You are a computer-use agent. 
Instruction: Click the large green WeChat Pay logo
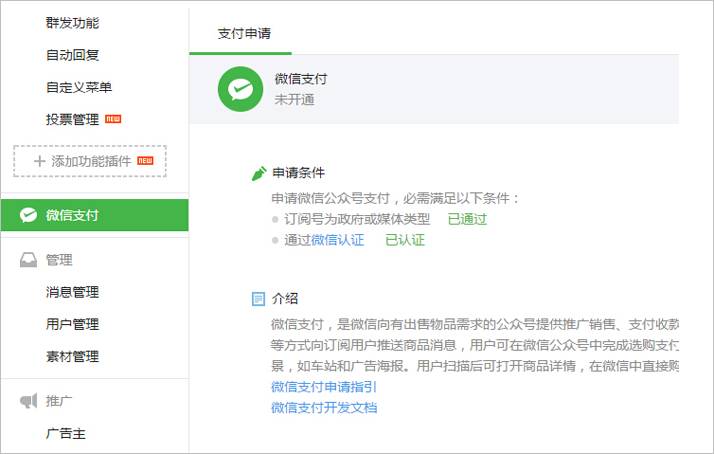pyautogui.click(x=240, y=89)
